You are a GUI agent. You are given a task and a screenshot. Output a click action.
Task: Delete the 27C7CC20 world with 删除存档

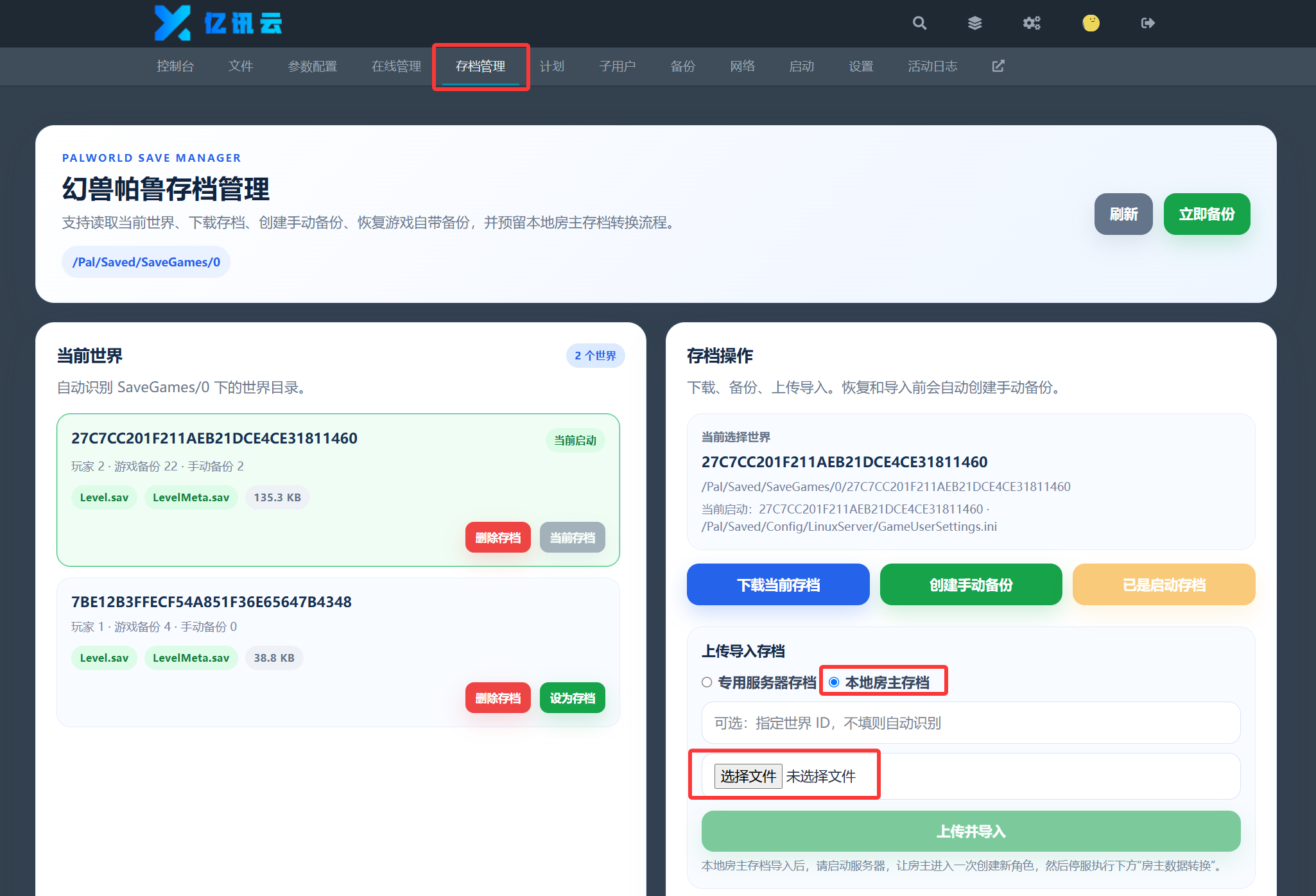click(498, 537)
